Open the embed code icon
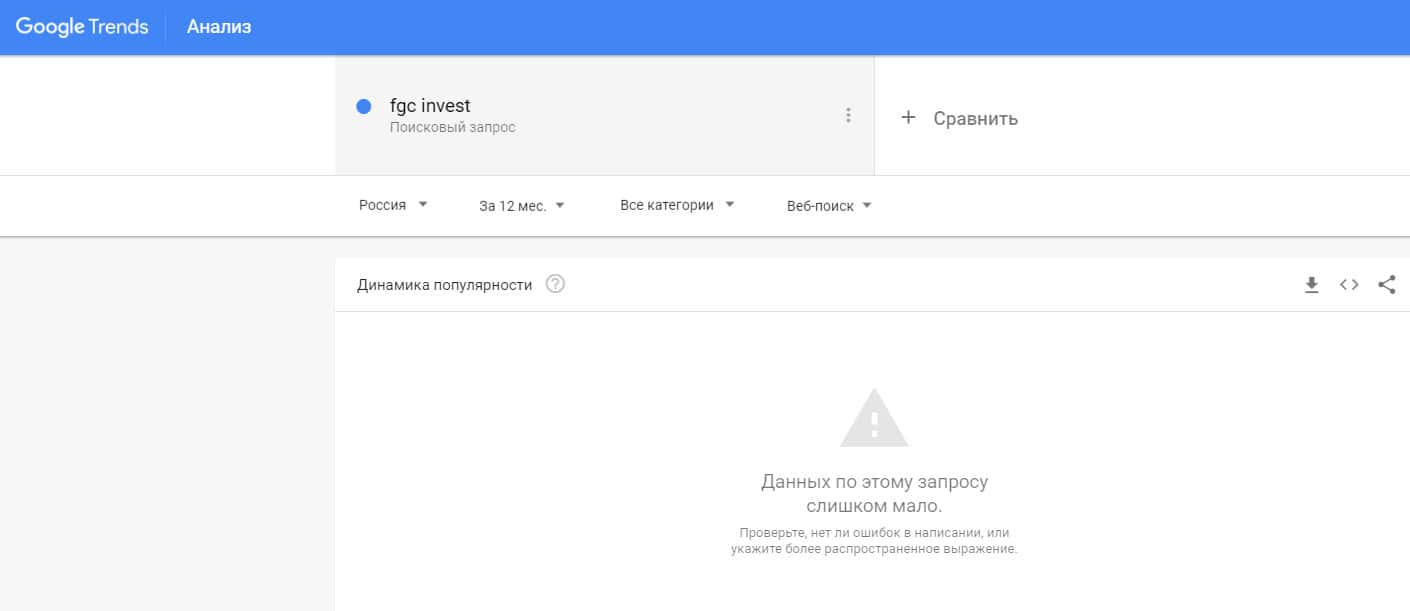 [1349, 285]
